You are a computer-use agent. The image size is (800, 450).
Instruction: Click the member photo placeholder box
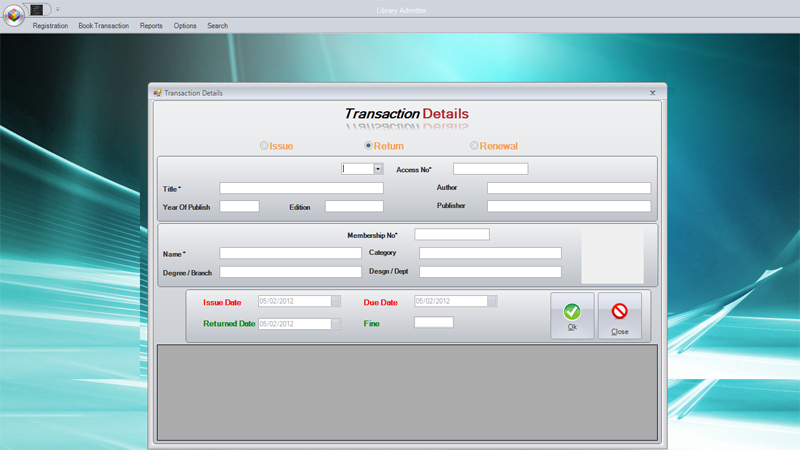tap(612, 255)
